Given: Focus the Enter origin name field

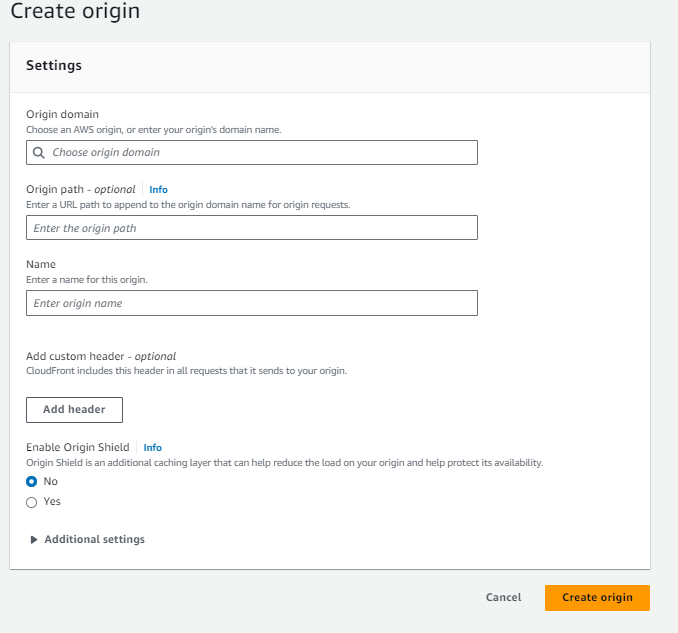Looking at the screenshot, I should [x=252, y=303].
